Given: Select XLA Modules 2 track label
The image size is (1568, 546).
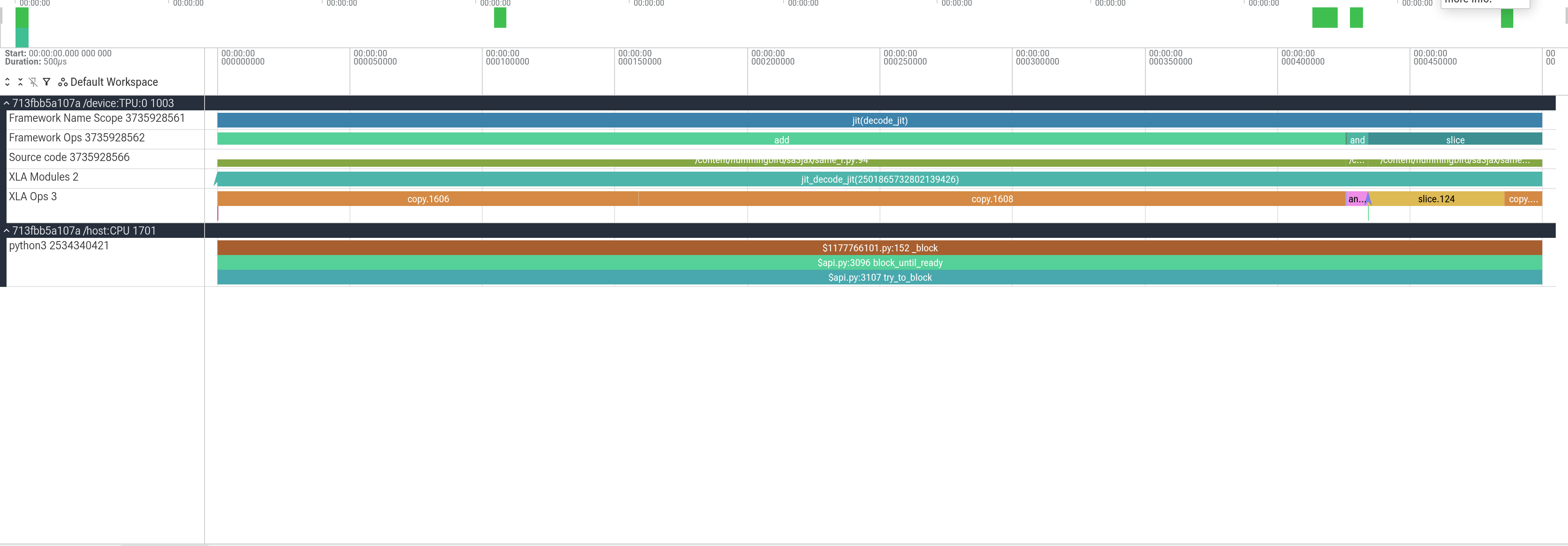Looking at the screenshot, I should pos(44,177).
